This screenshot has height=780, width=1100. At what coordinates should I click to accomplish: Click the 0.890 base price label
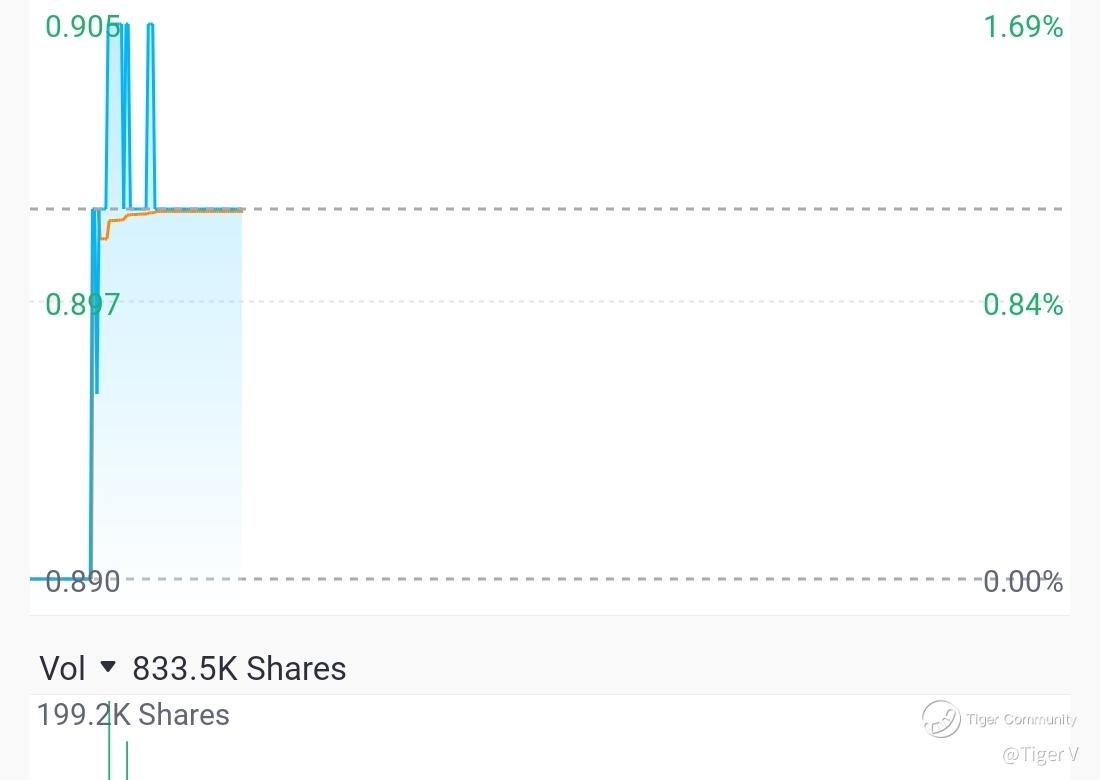[83, 581]
